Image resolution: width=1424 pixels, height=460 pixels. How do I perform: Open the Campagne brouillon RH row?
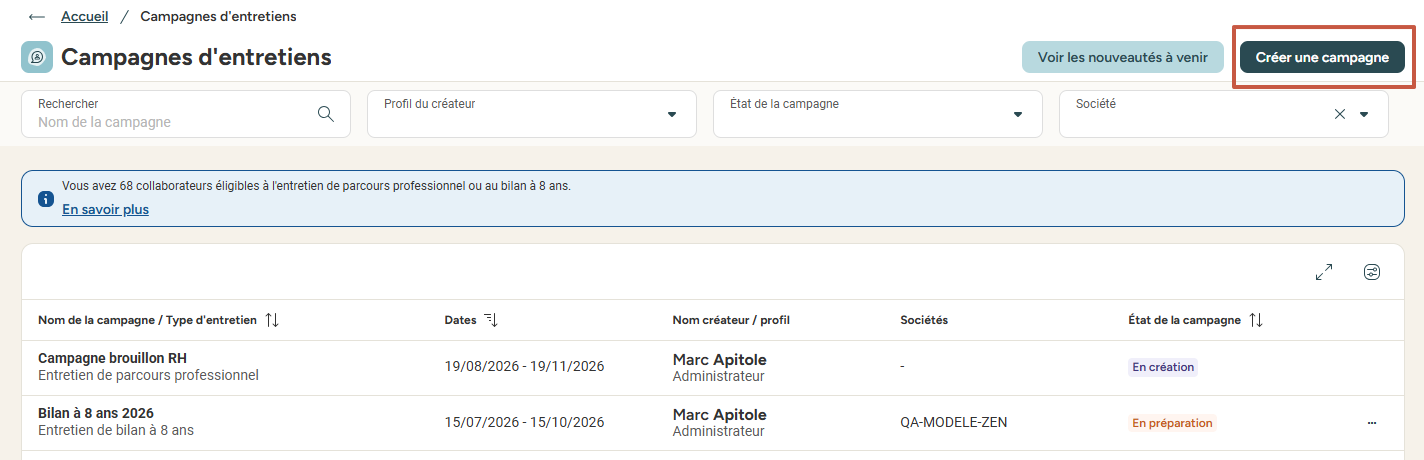pyautogui.click(x=712, y=367)
